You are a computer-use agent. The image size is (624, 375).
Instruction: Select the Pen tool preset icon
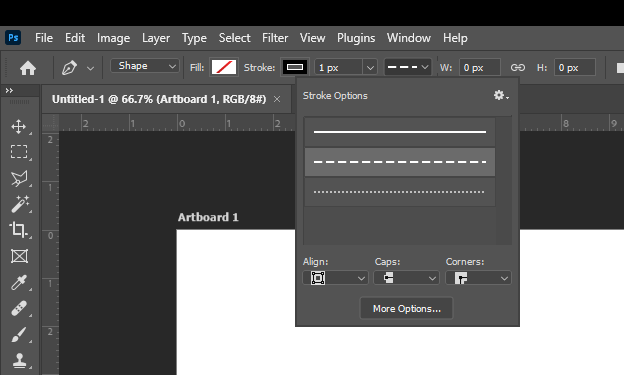tap(69, 68)
